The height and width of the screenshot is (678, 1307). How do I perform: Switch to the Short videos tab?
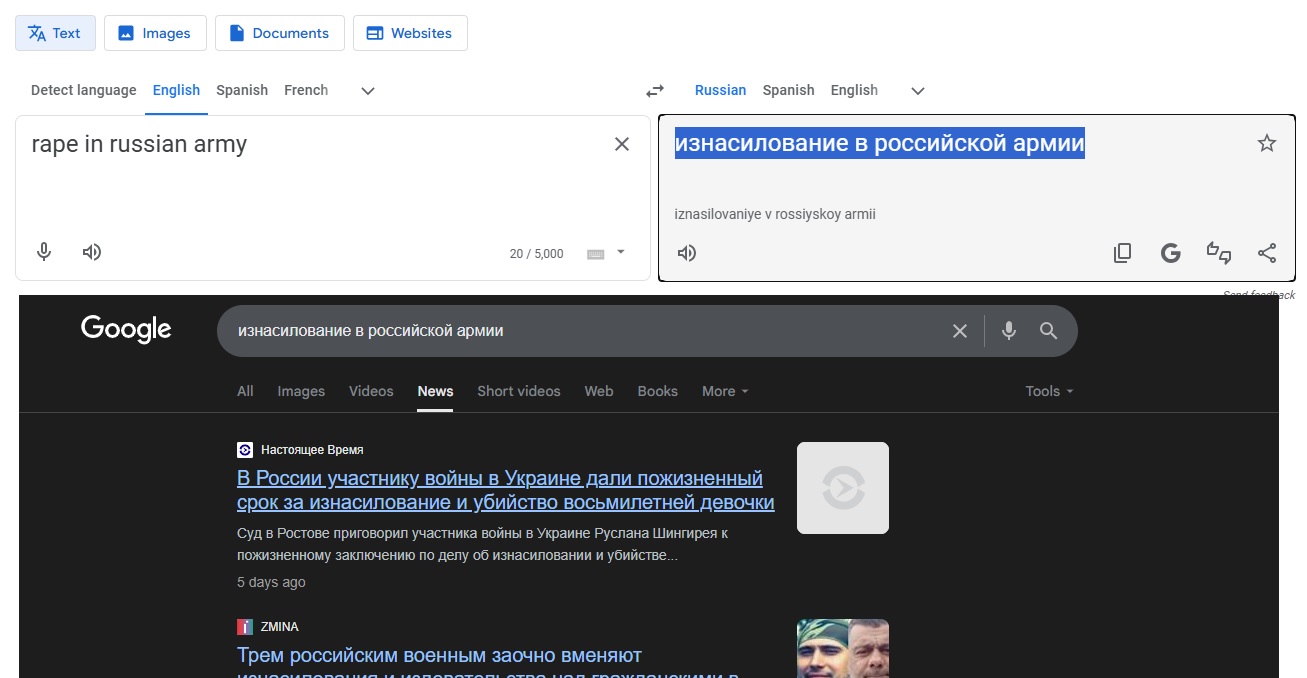pyautogui.click(x=519, y=391)
